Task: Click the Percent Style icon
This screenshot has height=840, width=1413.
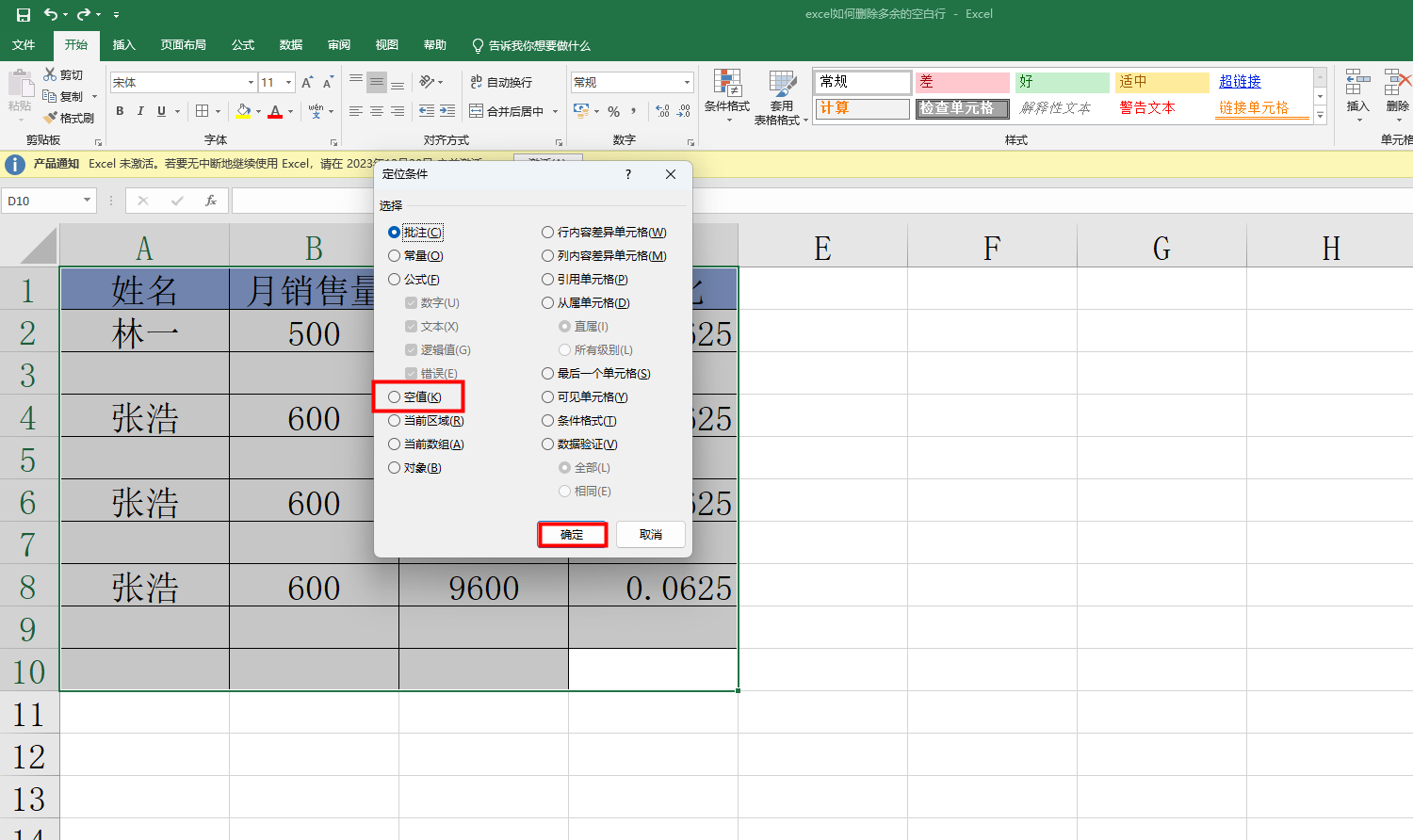Action: click(614, 111)
